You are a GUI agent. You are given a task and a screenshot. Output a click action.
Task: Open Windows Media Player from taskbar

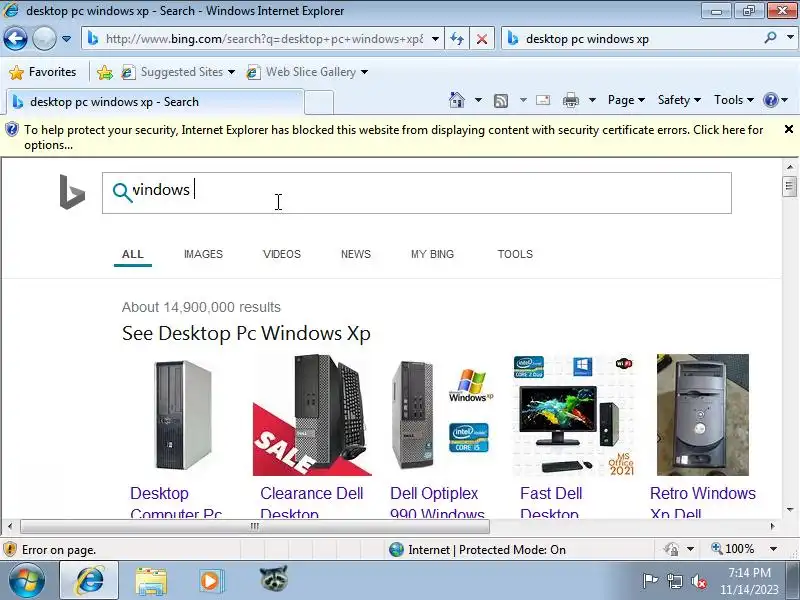click(210, 581)
